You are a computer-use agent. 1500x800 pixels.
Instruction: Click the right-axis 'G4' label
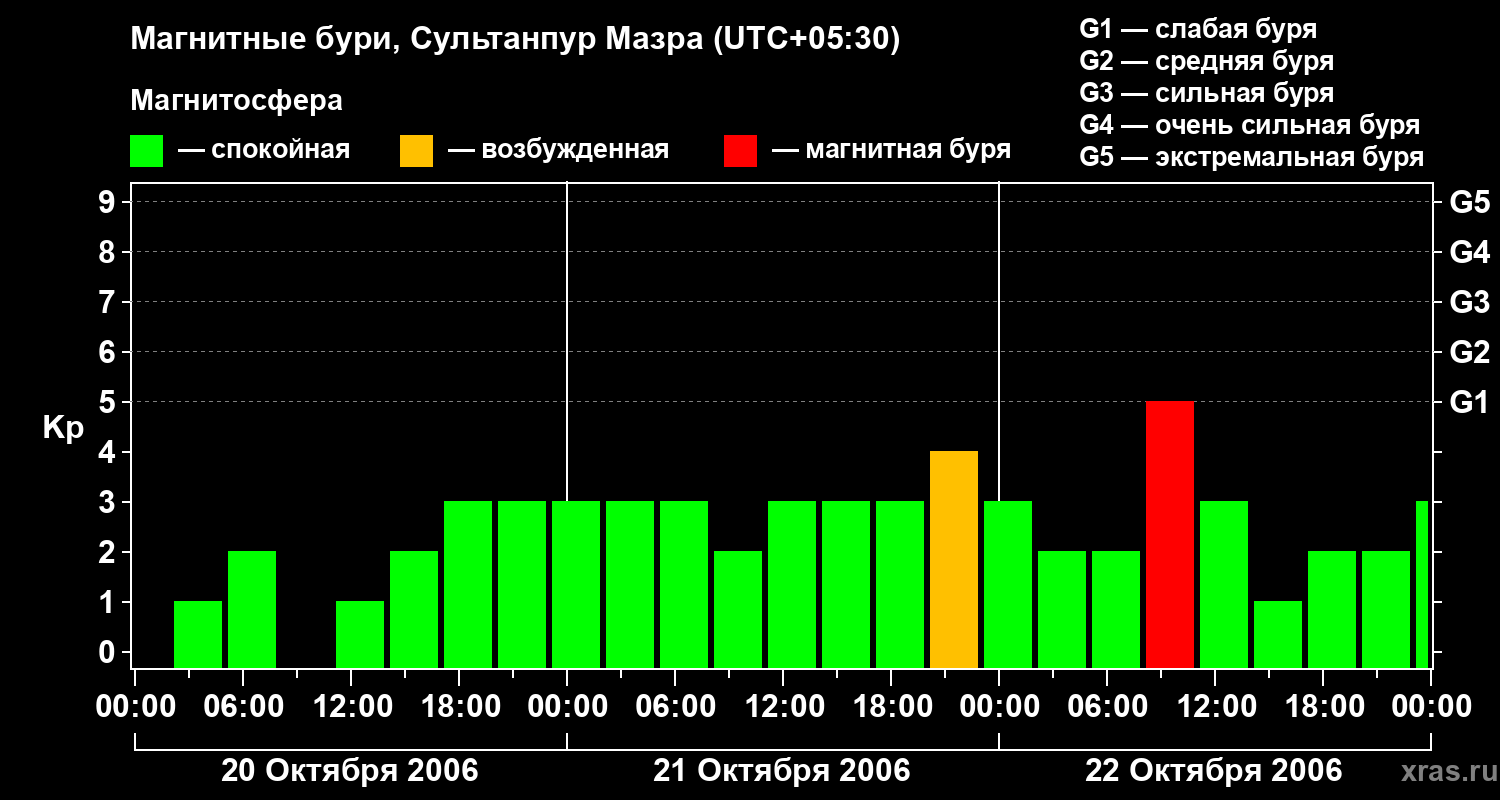point(1469,252)
